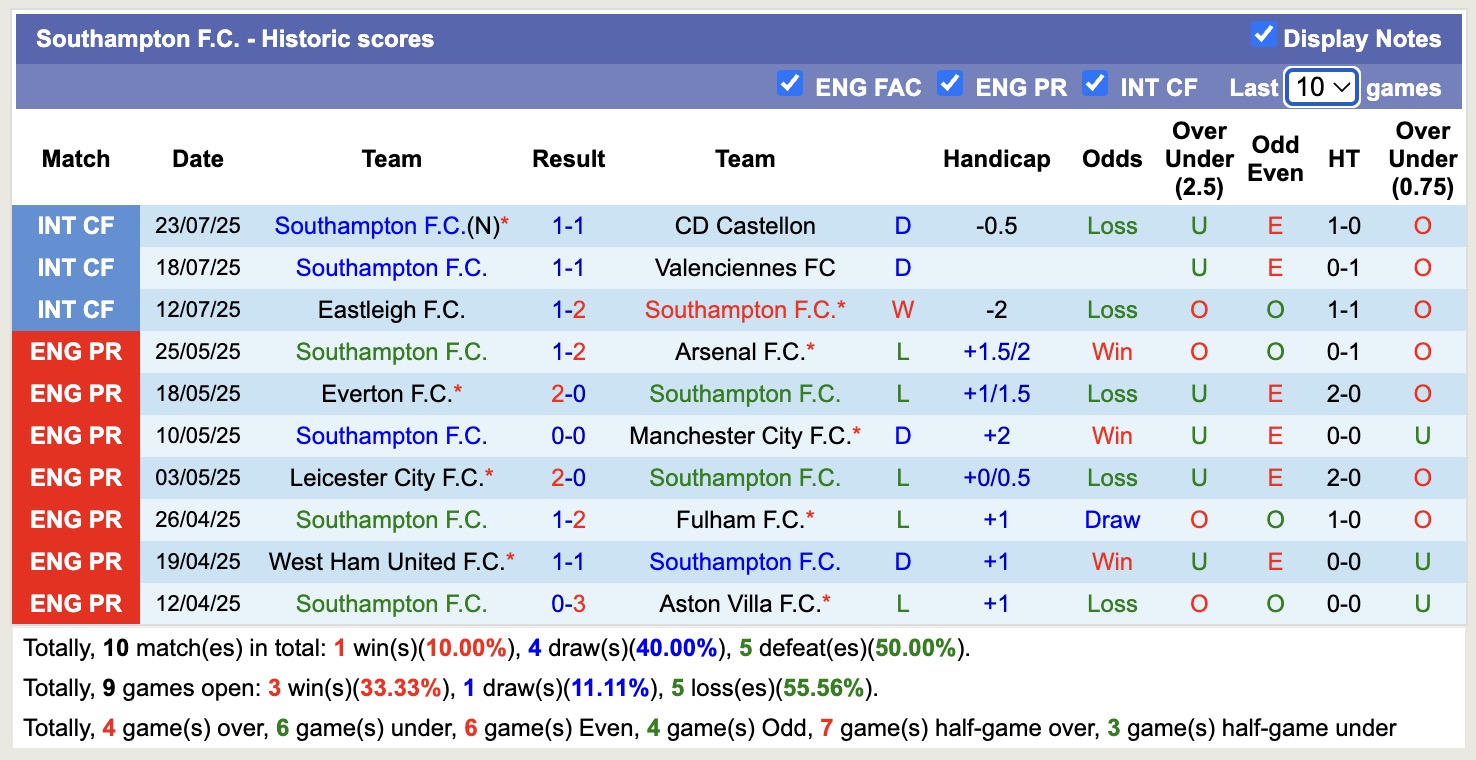Open the Arsenal F.C. team page
The image size is (1476, 760).
[x=745, y=351]
